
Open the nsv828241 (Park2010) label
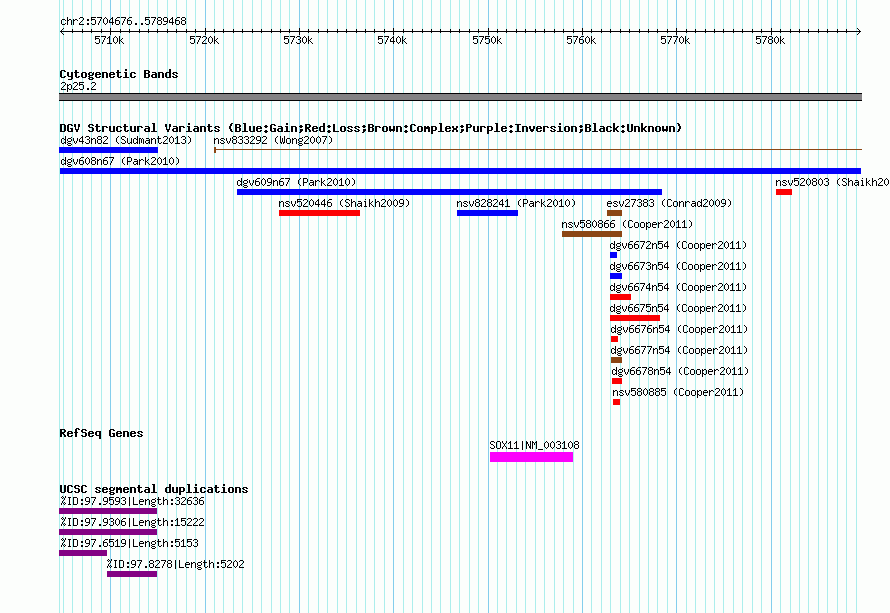coord(516,203)
